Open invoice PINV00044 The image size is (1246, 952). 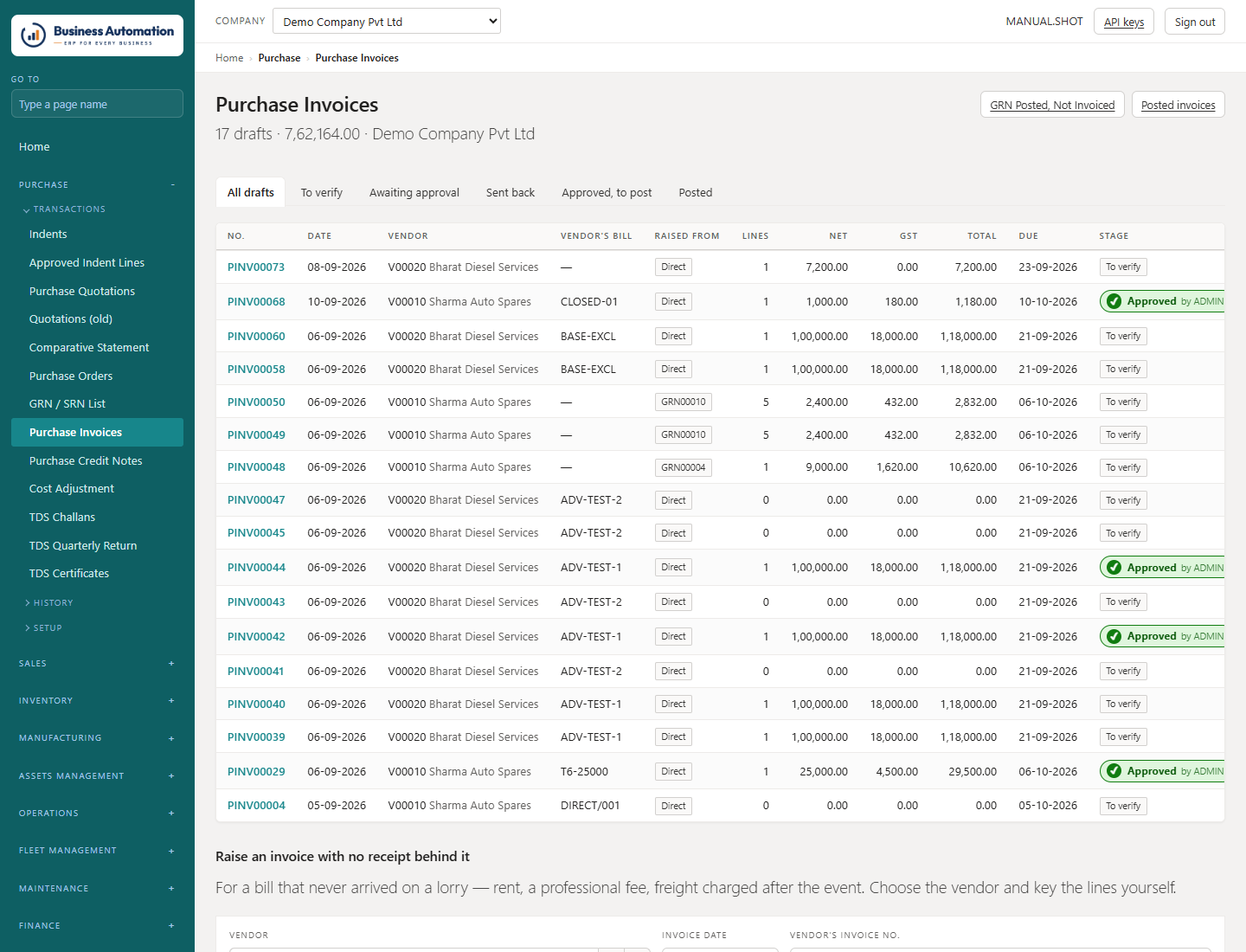(256, 568)
